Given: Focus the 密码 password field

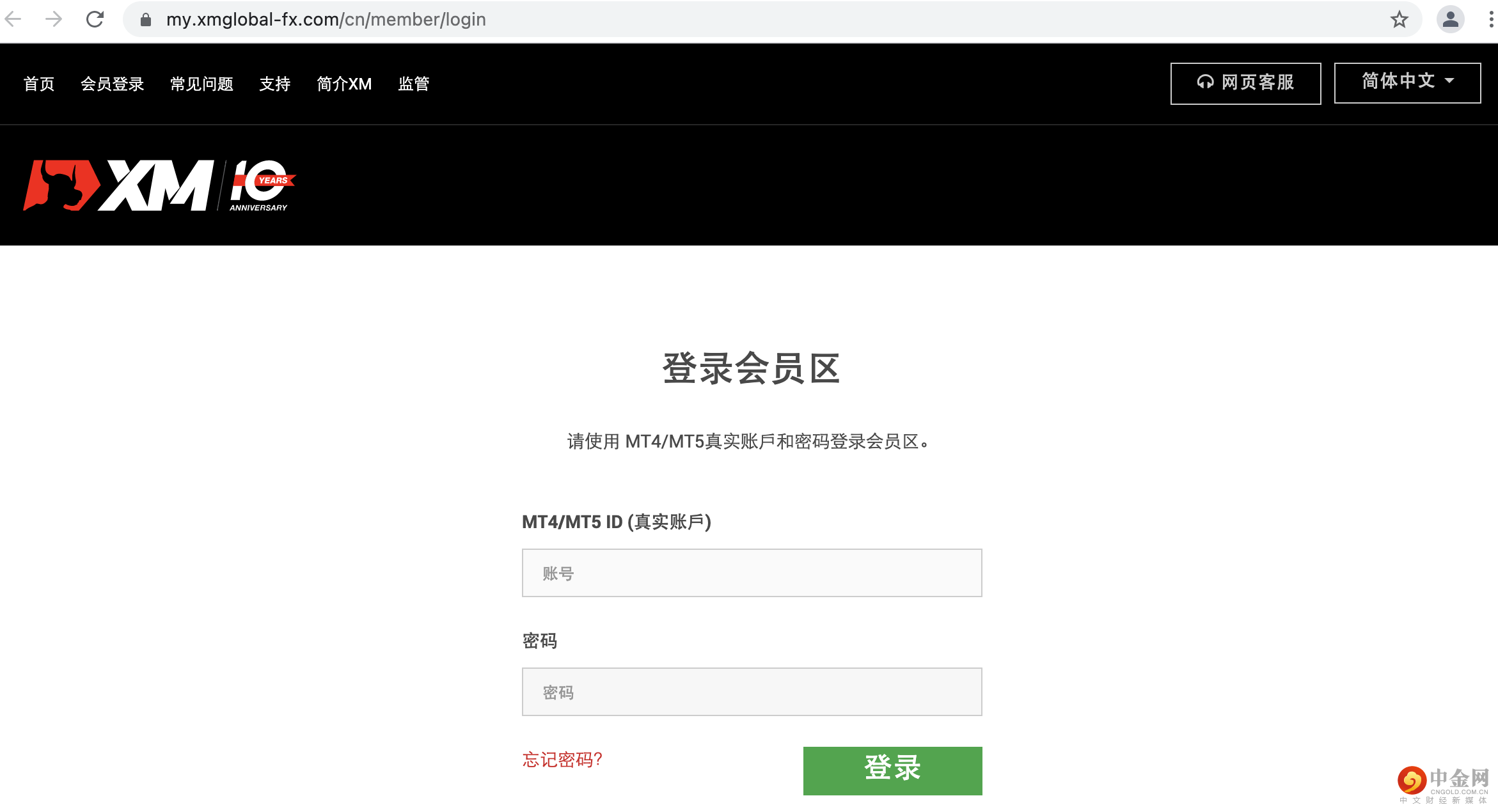Looking at the screenshot, I should [x=752, y=692].
